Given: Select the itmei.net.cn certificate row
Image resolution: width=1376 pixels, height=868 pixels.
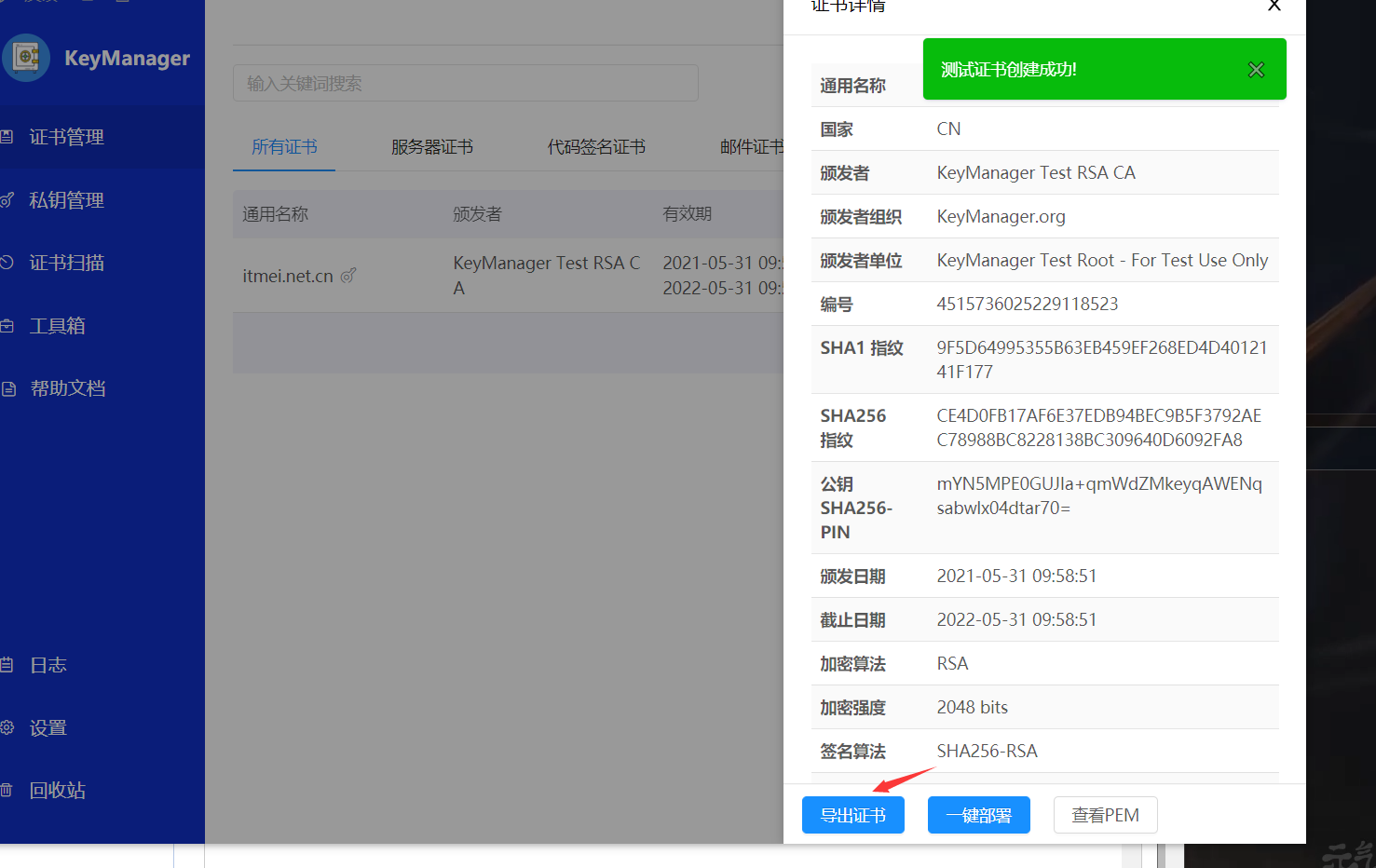Looking at the screenshot, I should click(508, 276).
